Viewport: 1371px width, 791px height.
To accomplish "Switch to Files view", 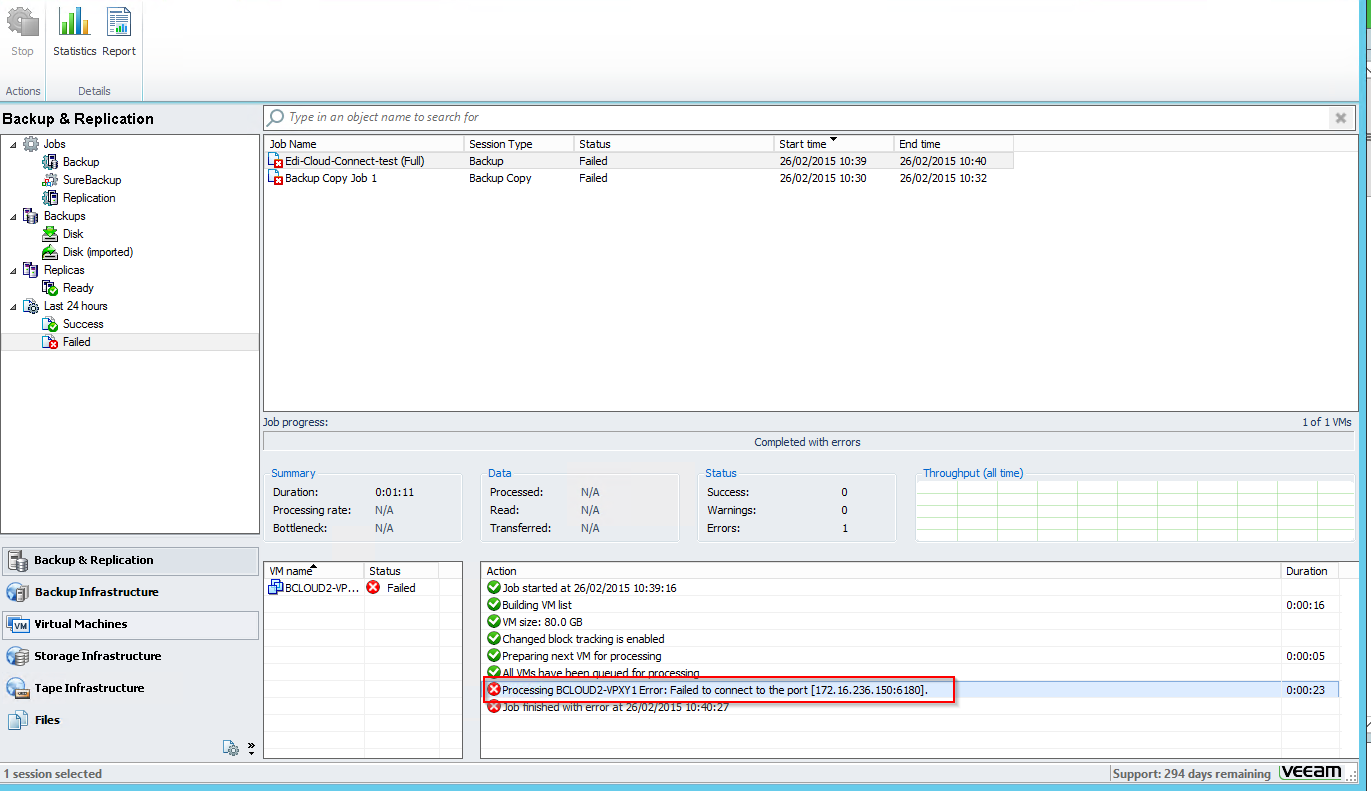I will tap(130, 720).
